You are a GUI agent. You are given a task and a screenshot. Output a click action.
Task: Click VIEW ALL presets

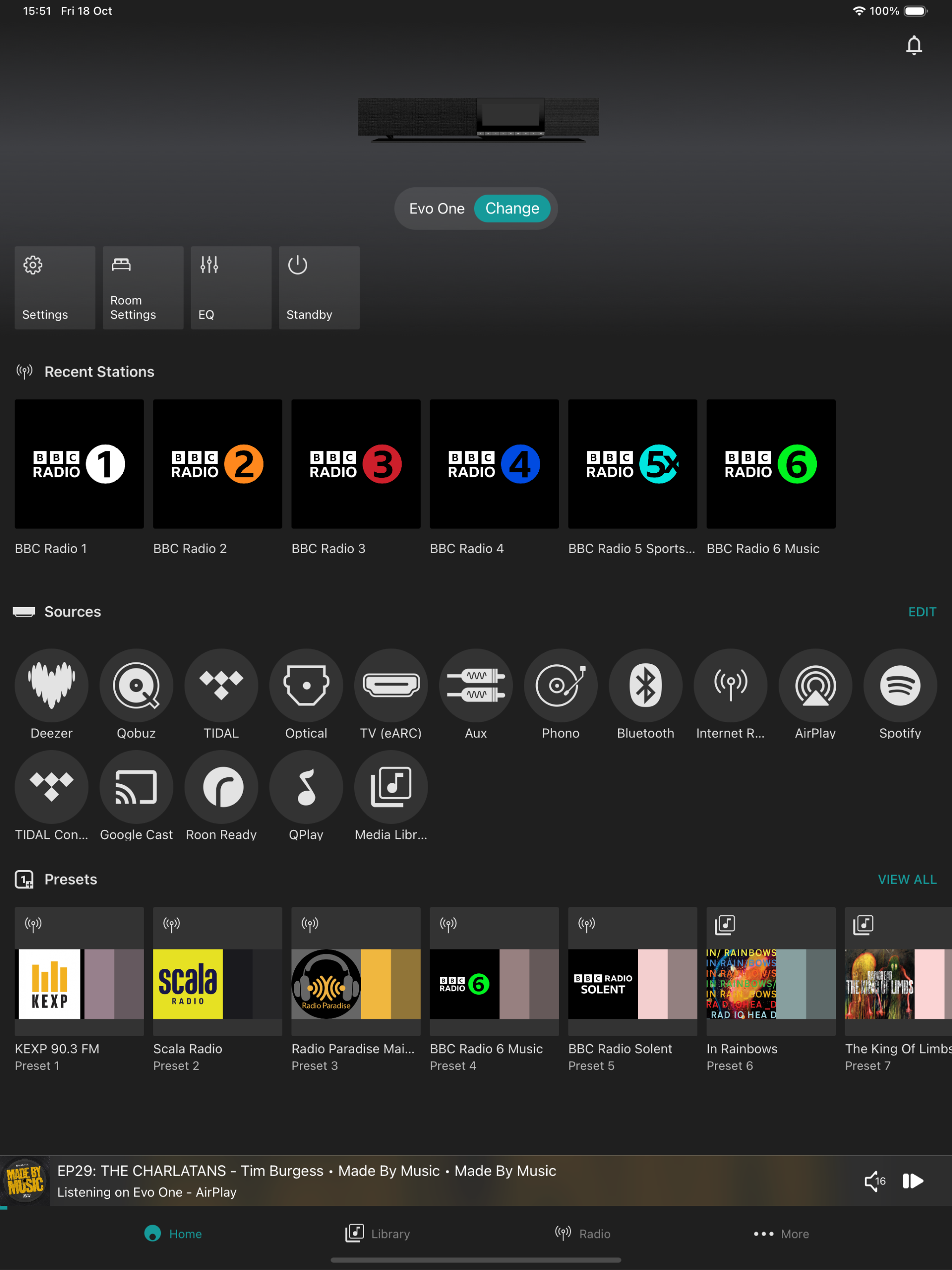[x=906, y=880]
